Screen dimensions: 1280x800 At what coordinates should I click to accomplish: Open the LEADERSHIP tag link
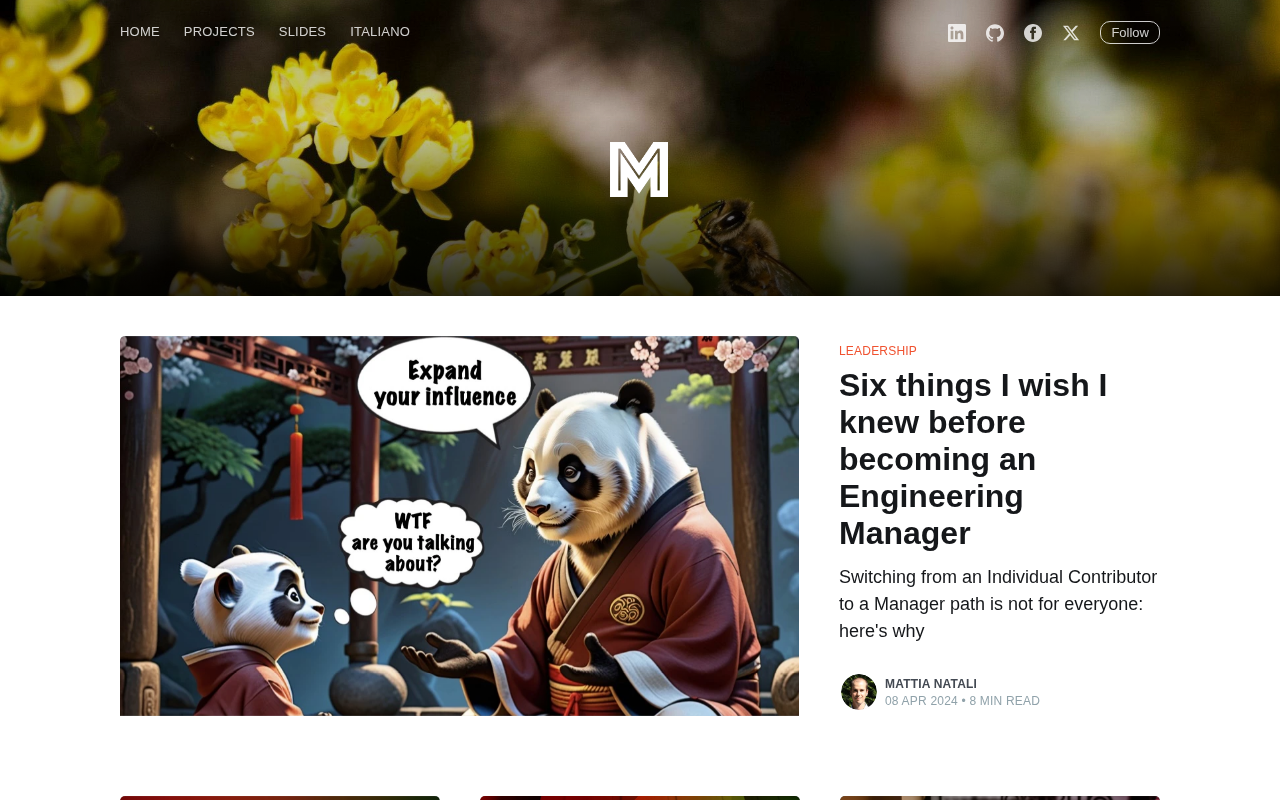878,351
